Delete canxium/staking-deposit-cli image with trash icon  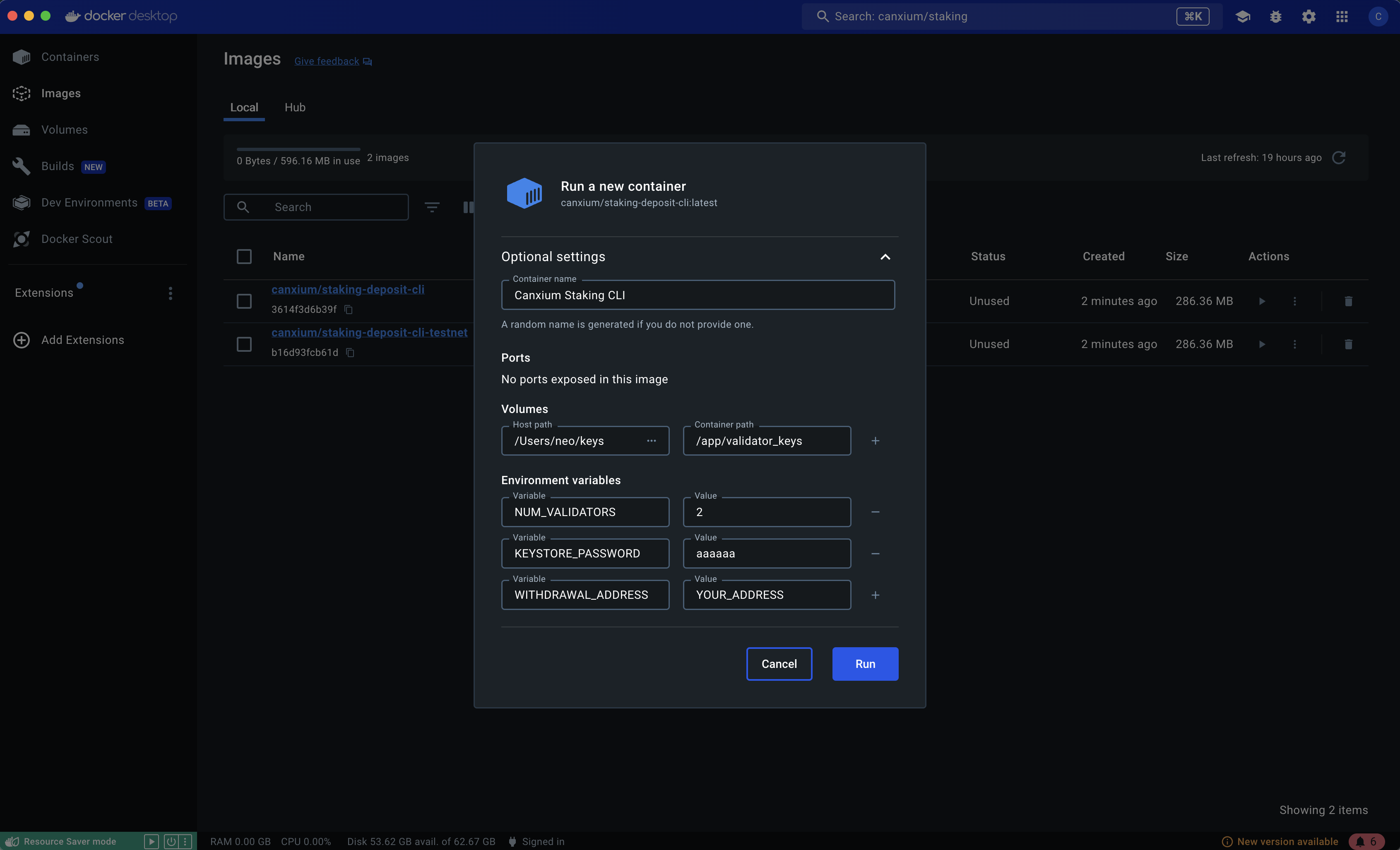pos(1348,301)
